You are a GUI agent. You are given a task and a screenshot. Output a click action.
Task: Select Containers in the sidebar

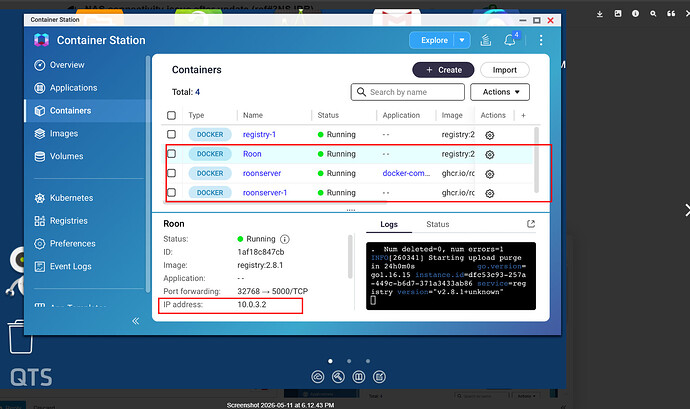[x=62, y=111]
